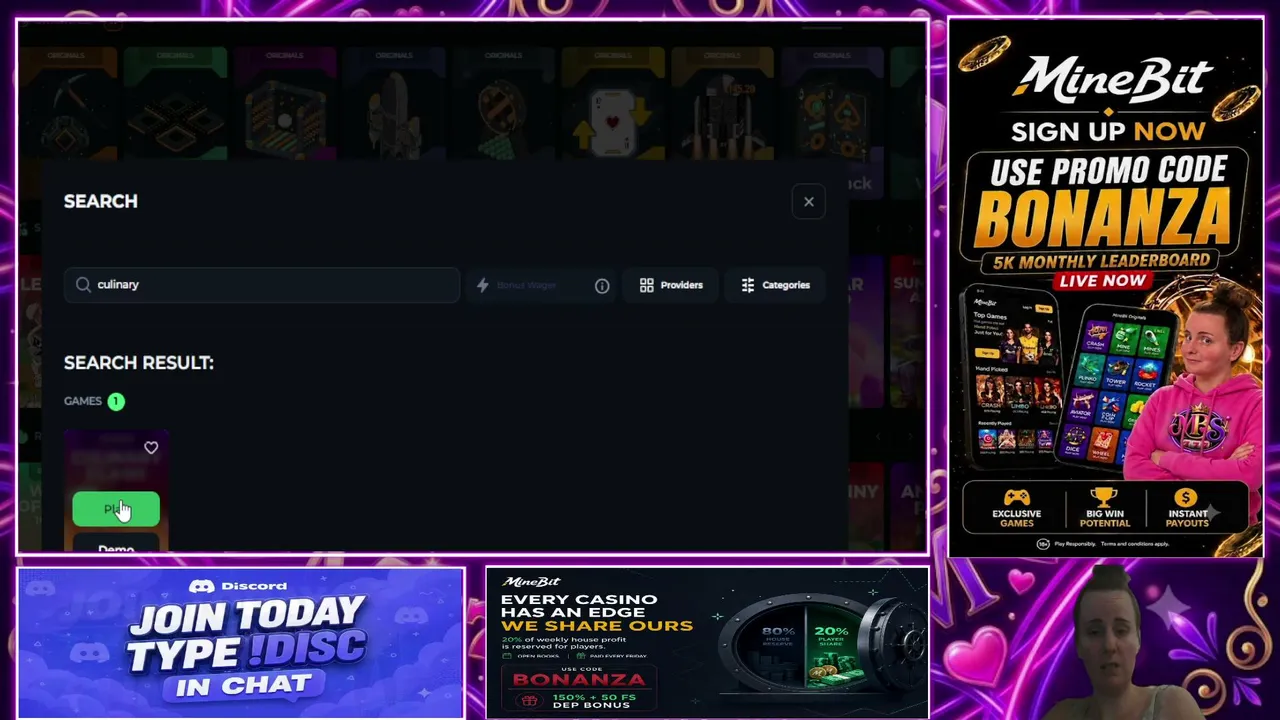1280x720 pixels.
Task: Click the search field containing "culinary"
Action: pyautogui.click(x=262, y=285)
